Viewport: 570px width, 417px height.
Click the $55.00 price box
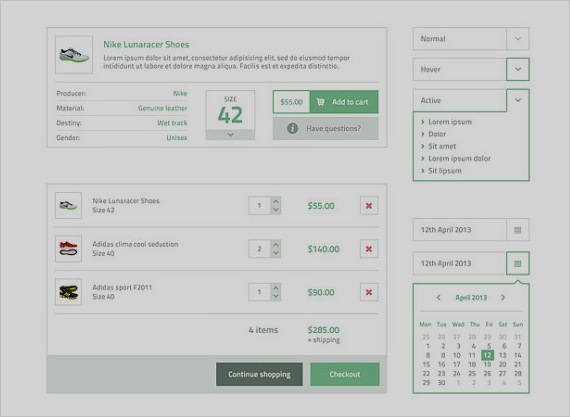292,102
